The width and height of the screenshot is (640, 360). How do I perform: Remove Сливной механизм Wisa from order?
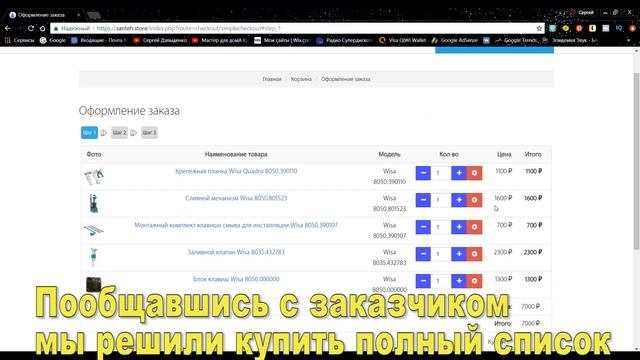(474, 200)
